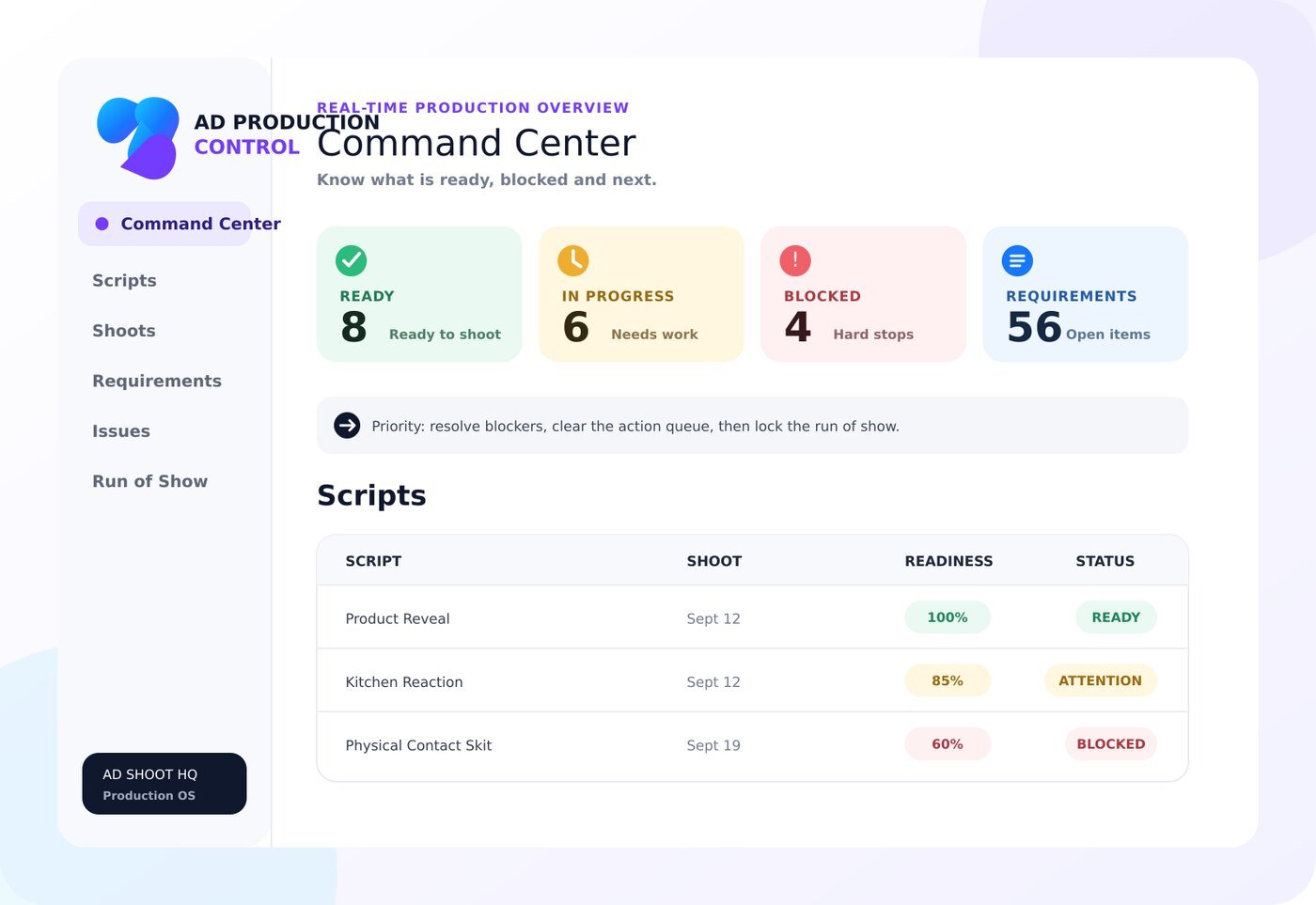The height and width of the screenshot is (905, 1316).
Task: Sort by READINESS column header
Action: 948,561
